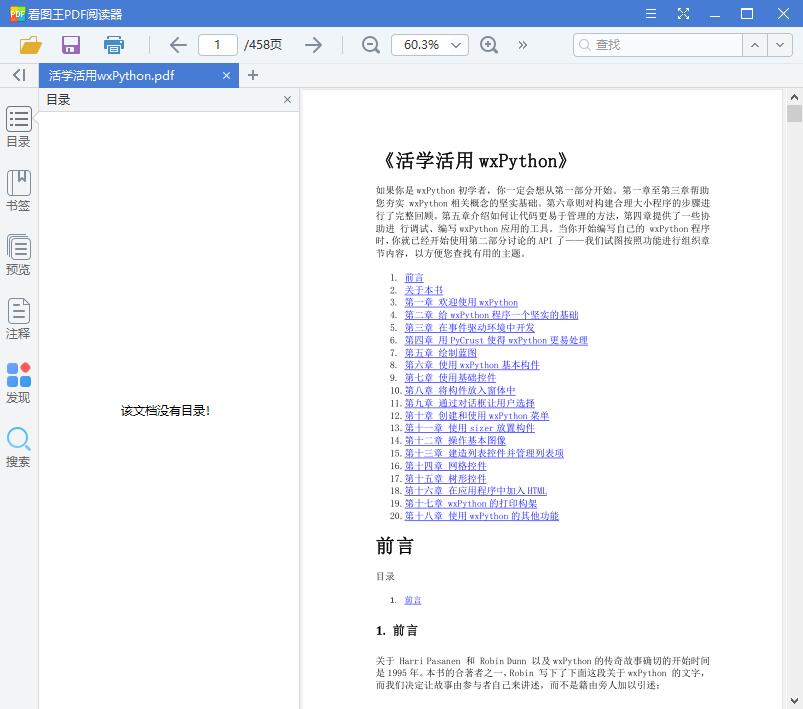This screenshot has width=803, height=709.
Task: Follow the 前言 hyperlink in the document
Action: 414,277
